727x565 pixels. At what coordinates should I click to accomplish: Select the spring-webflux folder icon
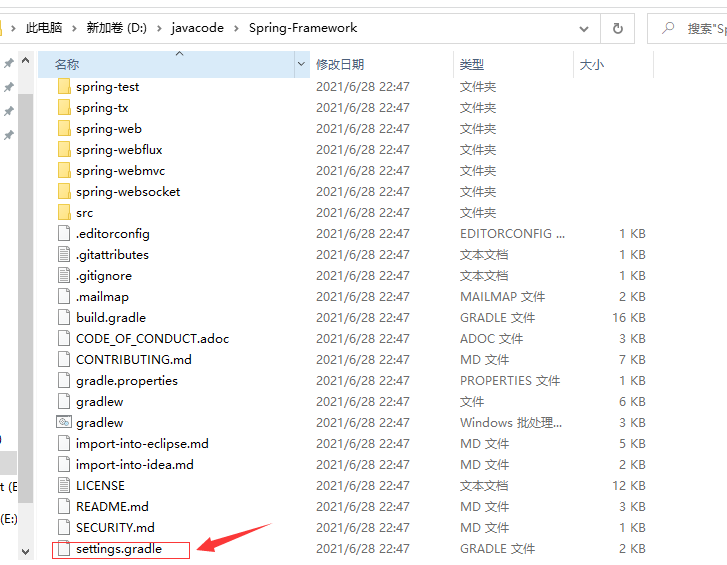64,150
